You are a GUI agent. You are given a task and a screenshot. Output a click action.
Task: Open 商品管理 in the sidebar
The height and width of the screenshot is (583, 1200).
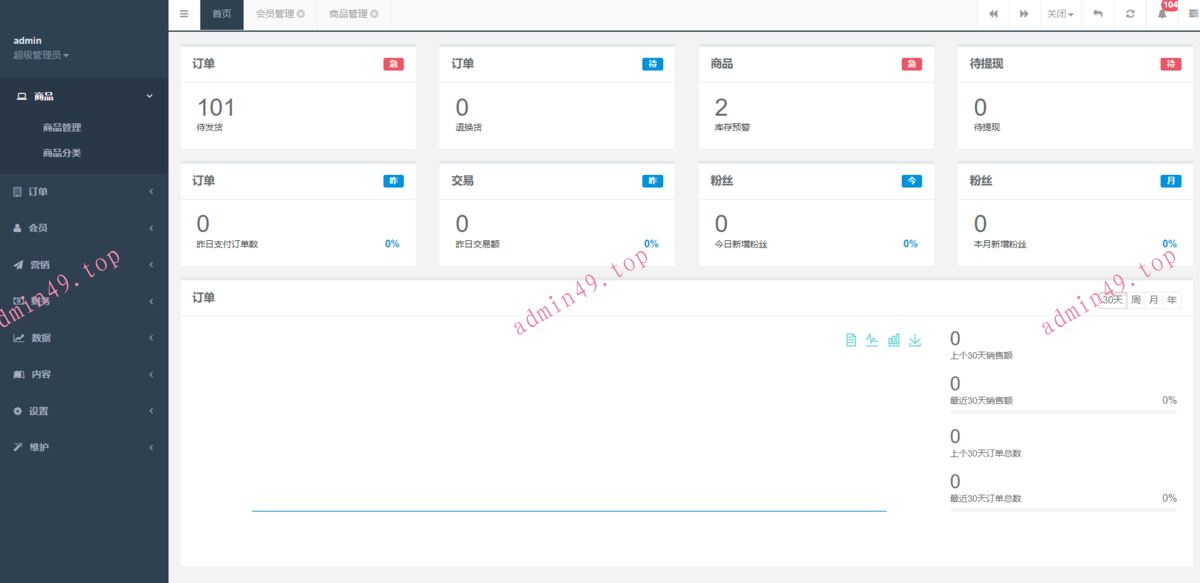62,127
